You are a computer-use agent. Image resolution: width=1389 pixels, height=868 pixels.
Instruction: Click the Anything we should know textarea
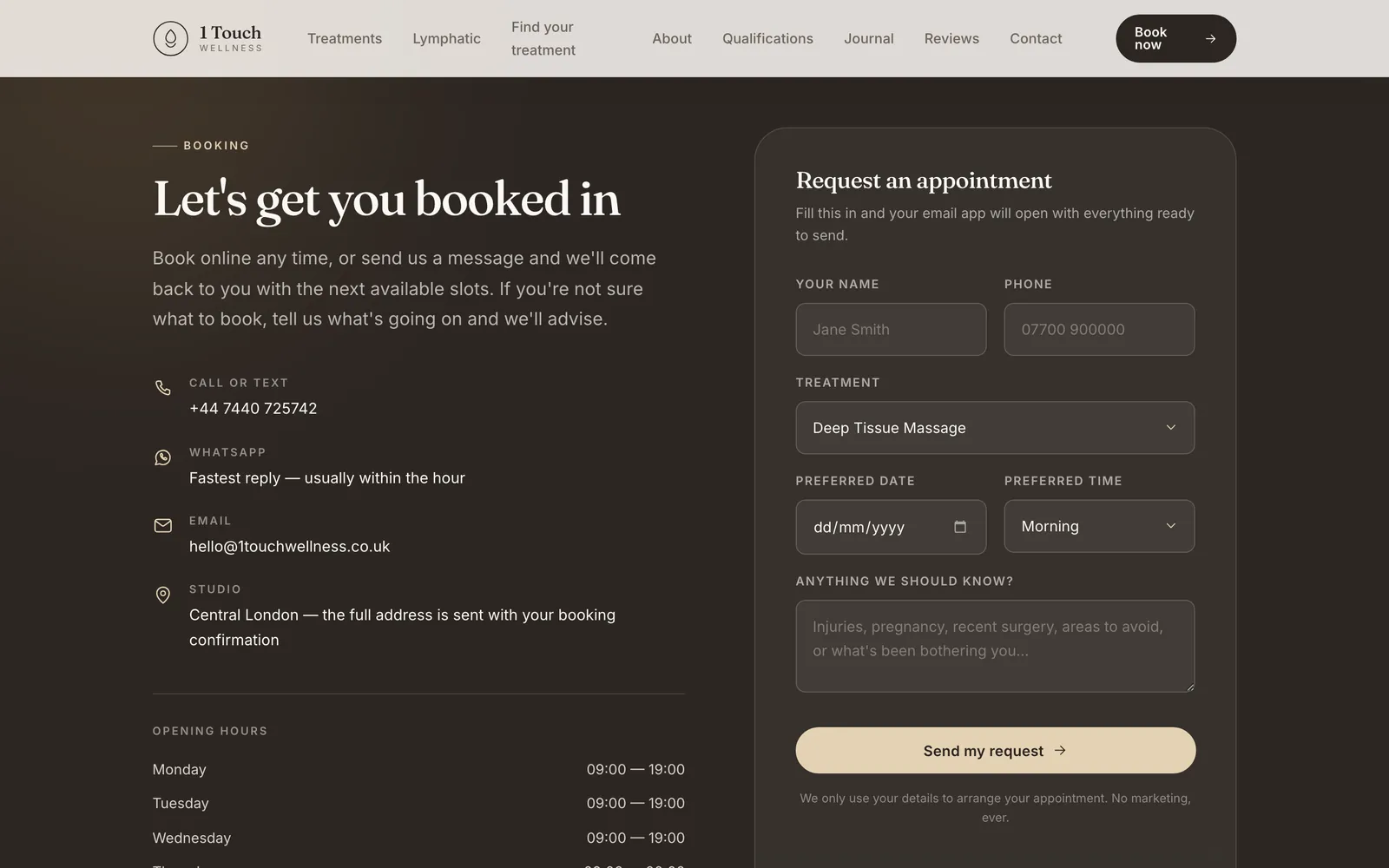(x=995, y=646)
